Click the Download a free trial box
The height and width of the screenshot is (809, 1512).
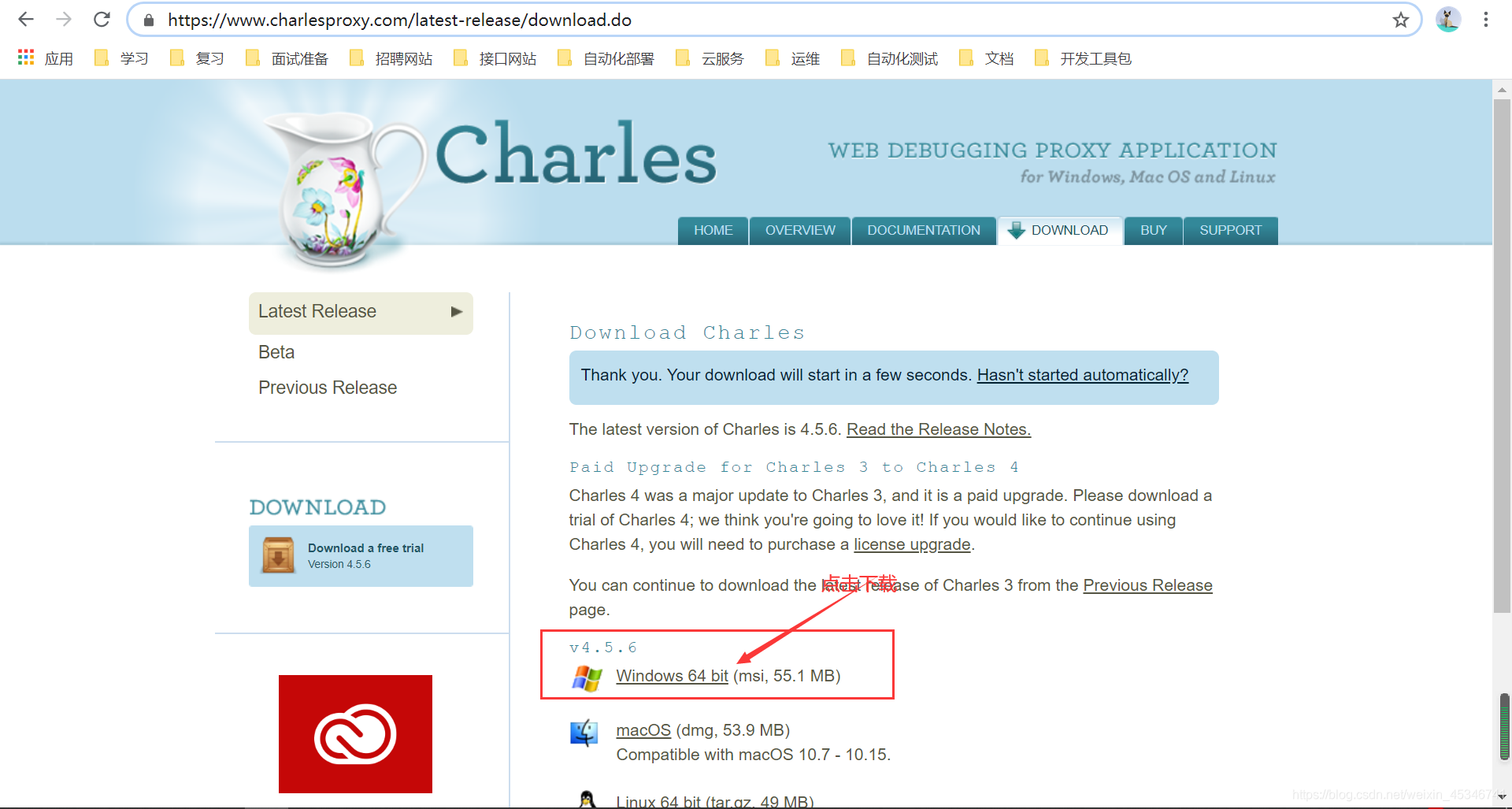[361, 556]
